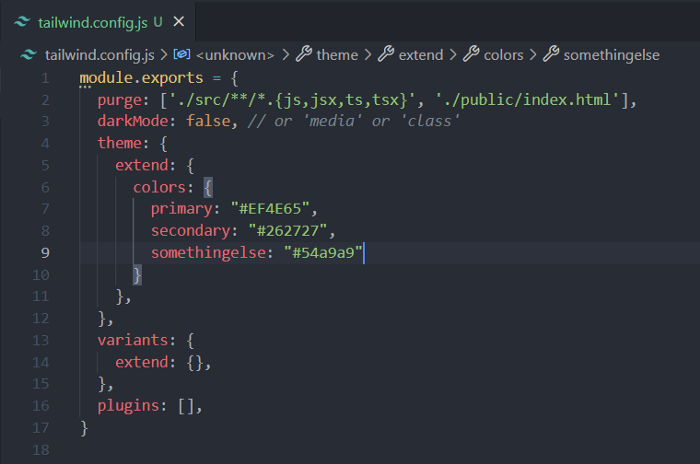Place cursor in module.exports text

(141, 78)
